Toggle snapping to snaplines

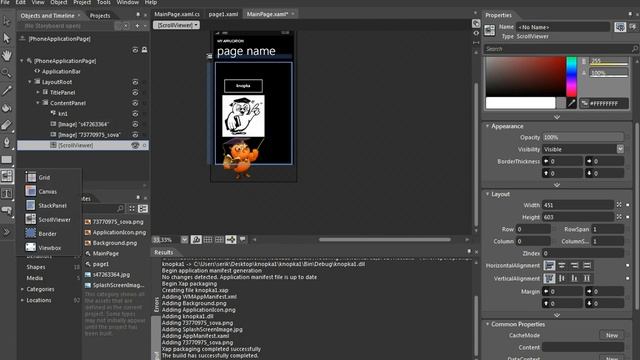click(x=231, y=240)
